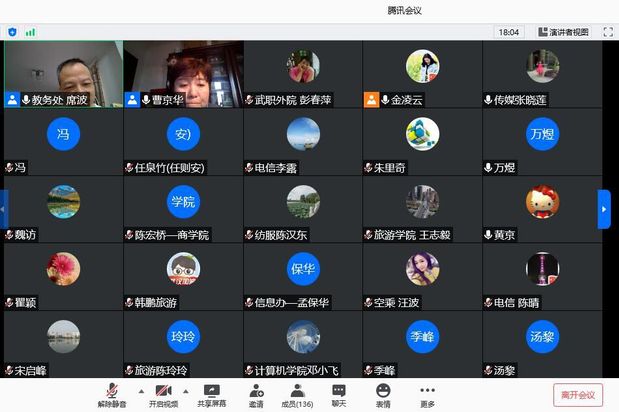Open the video options arrow beside 开启视频
The height and width of the screenshot is (412, 619).
183,391
